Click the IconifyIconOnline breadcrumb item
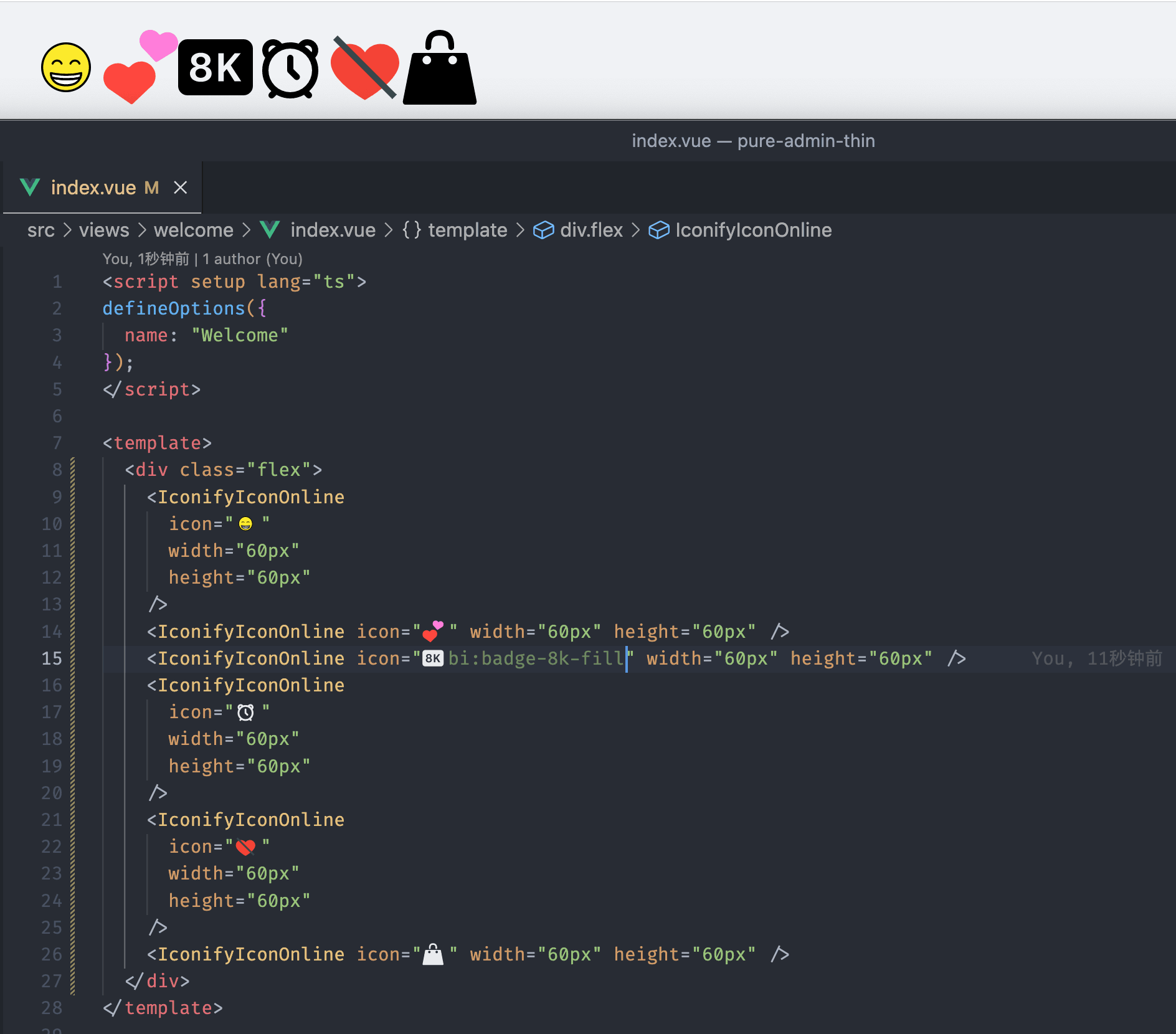This screenshot has width=1176, height=1034. click(x=753, y=230)
